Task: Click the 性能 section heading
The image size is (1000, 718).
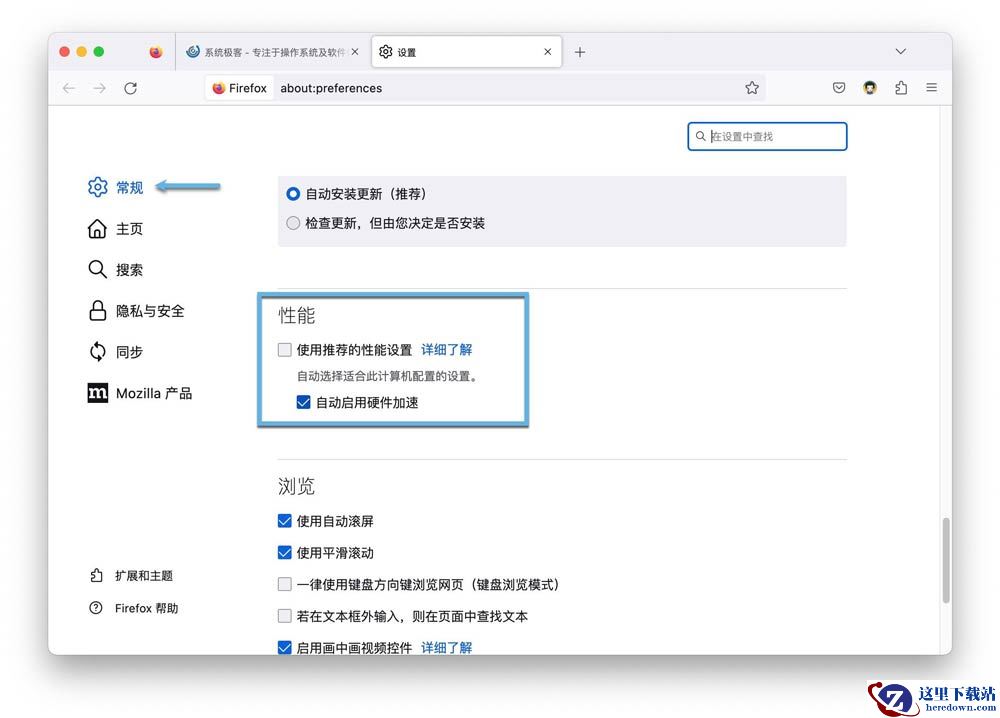Action: pyautogui.click(x=297, y=316)
